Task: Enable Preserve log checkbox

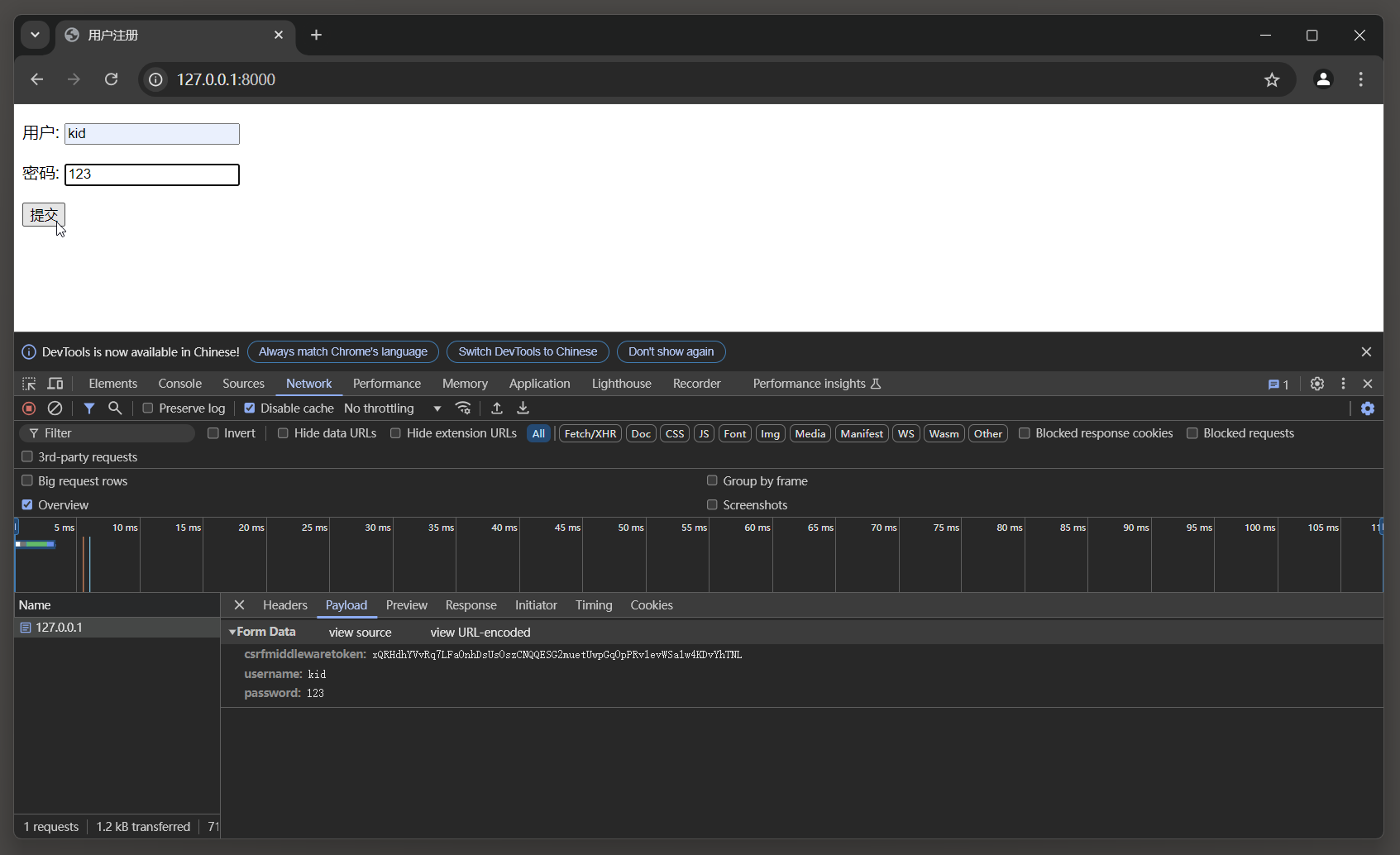Action: click(x=148, y=408)
